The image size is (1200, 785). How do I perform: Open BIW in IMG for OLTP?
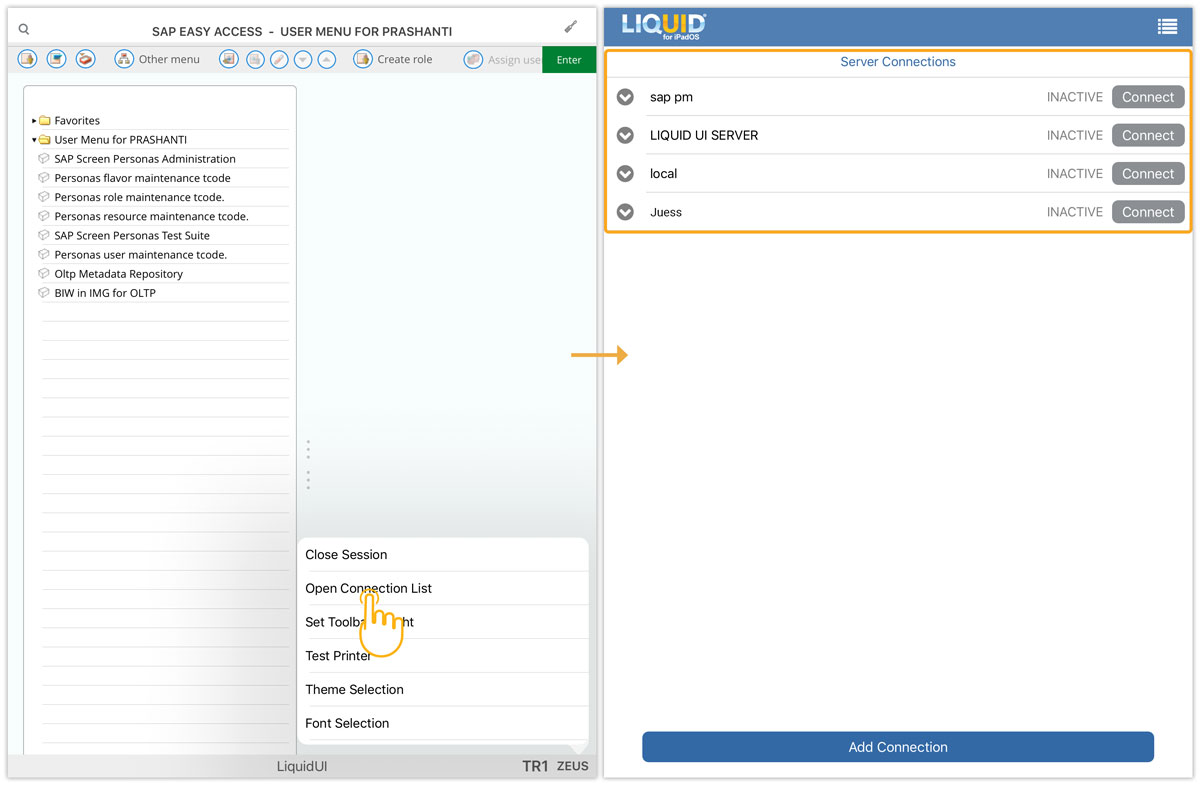click(105, 293)
